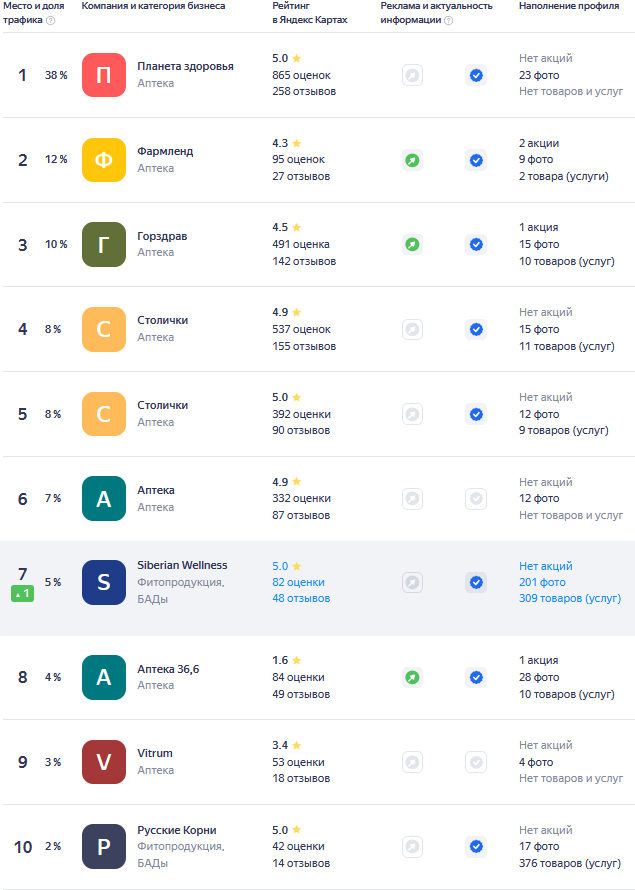The height and width of the screenshot is (890, 635).
Task: Click '865 оценок' in Планета здоровья row
Action: coord(301,75)
